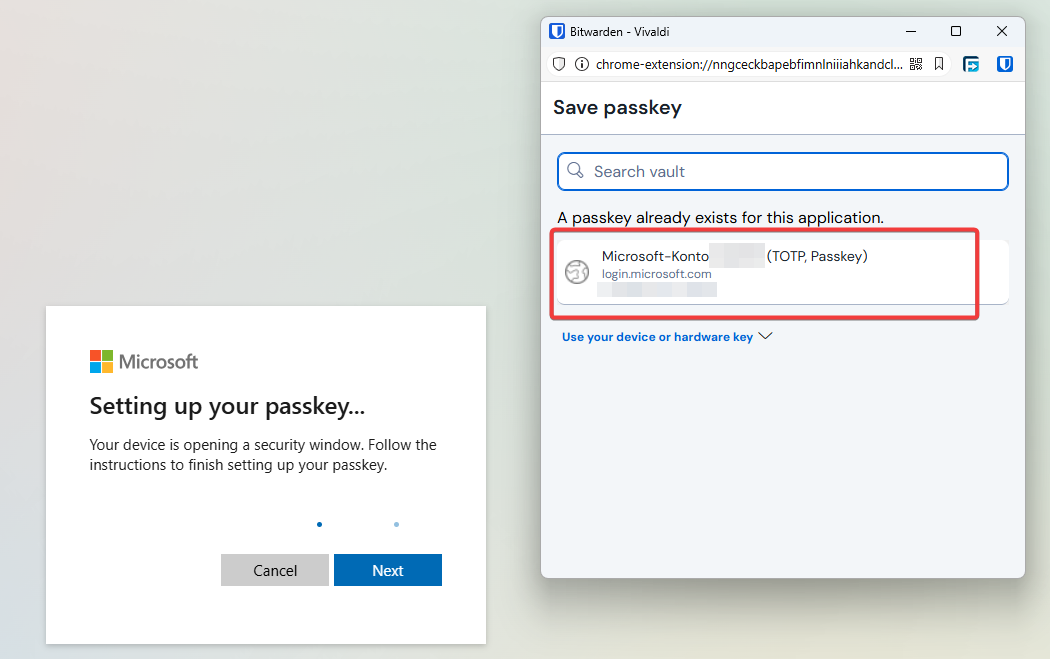This screenshot has width=1050, height=659.
Task: Click the Bitwarden shield favicon in title bar
Action: point(556,31)
